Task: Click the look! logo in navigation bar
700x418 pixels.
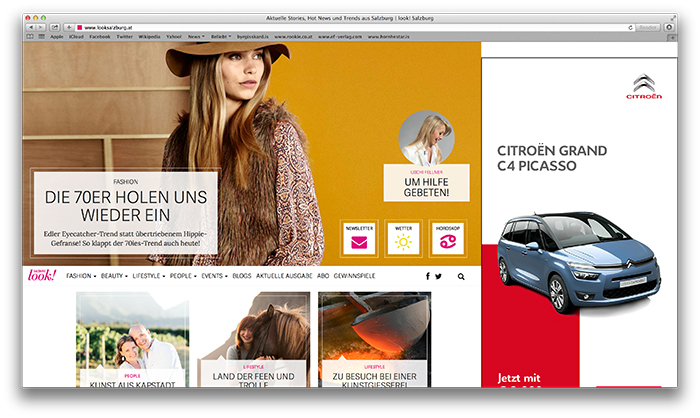Action: point(42,275)
